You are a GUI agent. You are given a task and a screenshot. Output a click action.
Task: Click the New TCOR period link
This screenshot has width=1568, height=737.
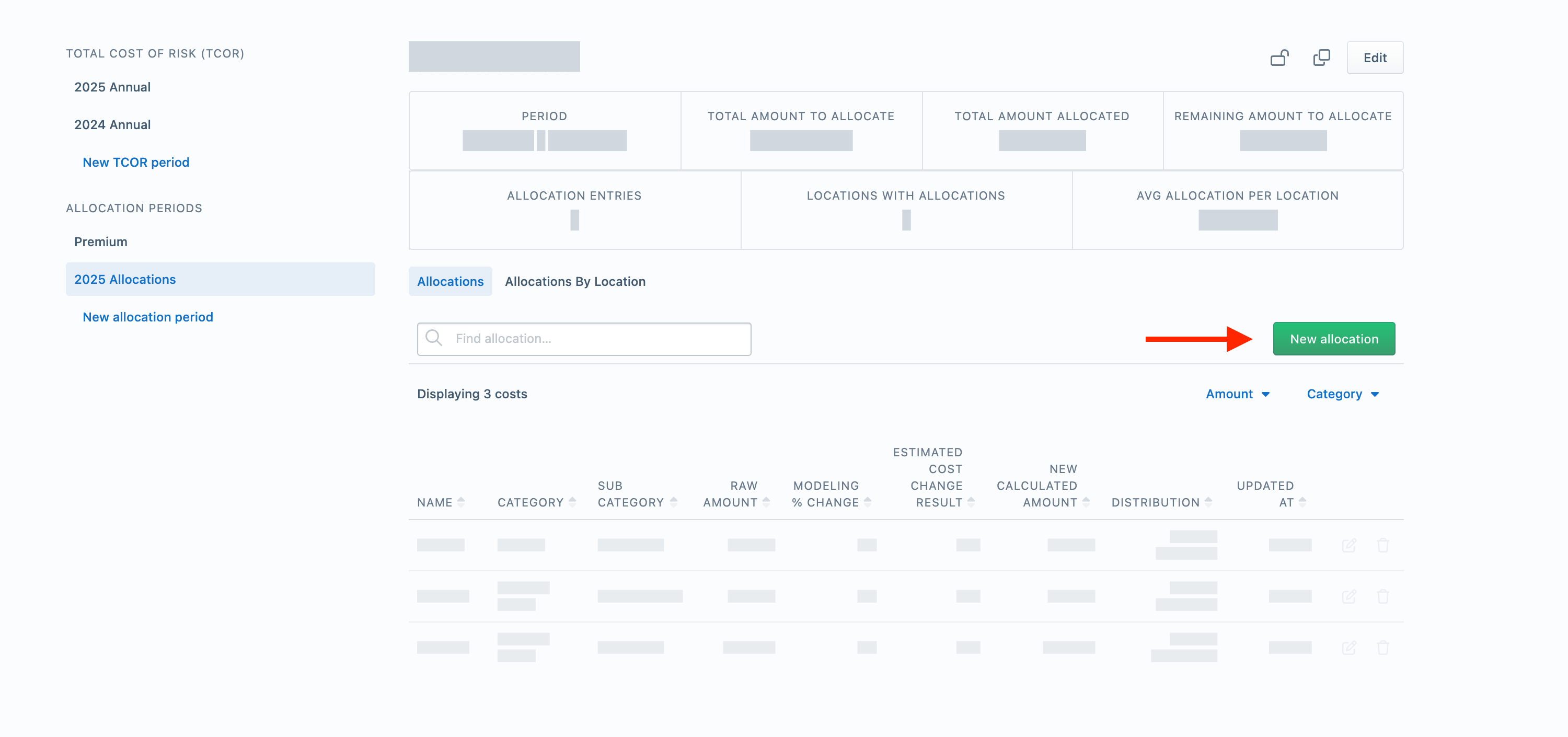point(136,163)
